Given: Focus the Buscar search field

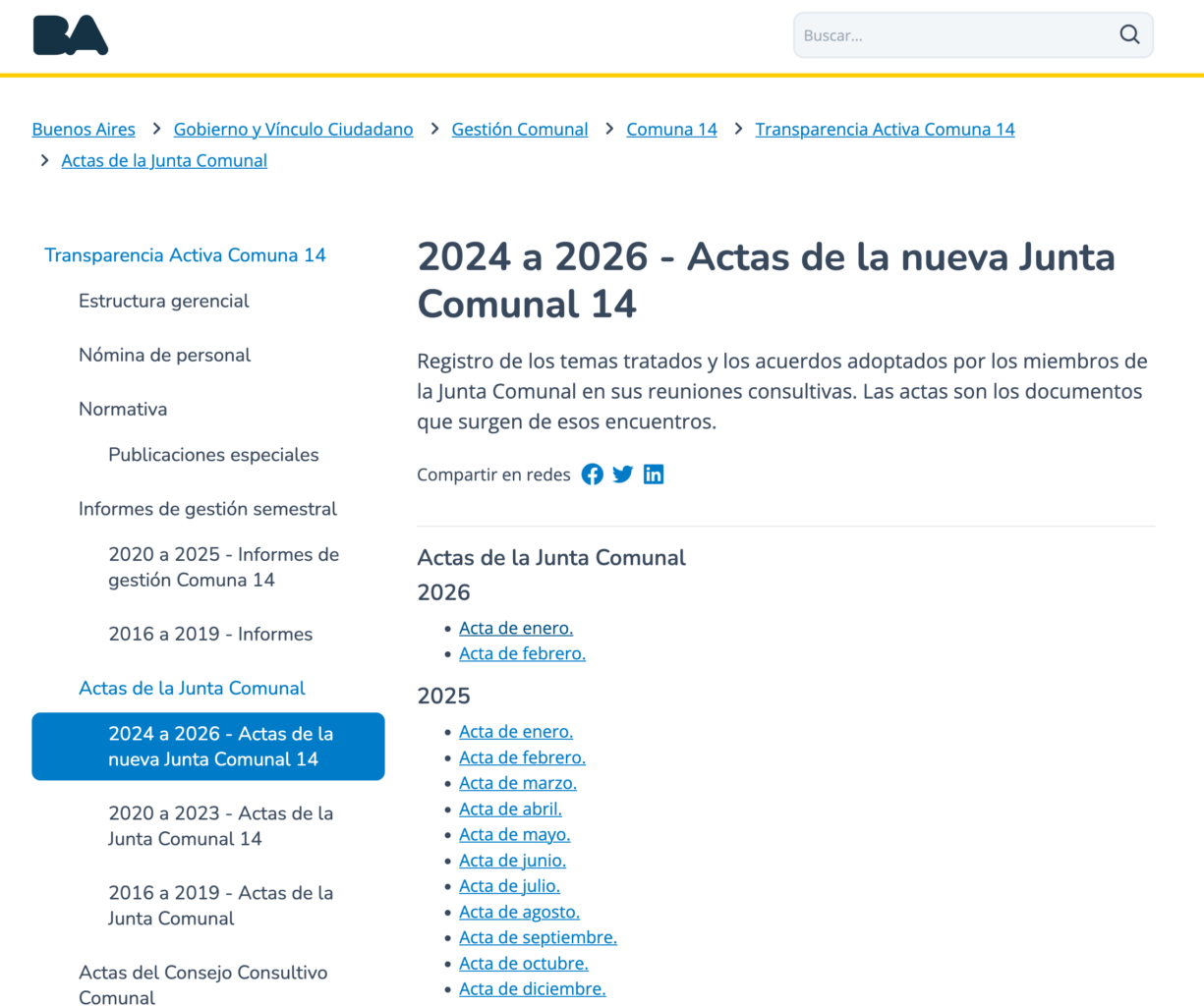Looking at the screenshot, I should point(953,35).
